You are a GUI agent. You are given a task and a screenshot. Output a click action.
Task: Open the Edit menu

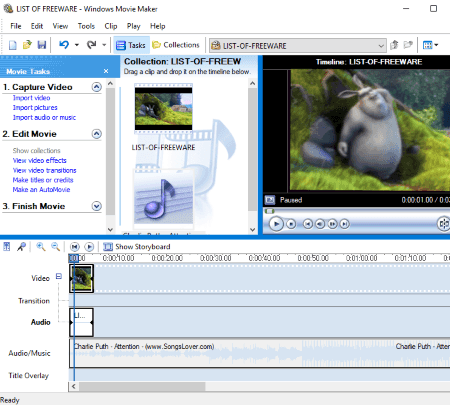37,26
